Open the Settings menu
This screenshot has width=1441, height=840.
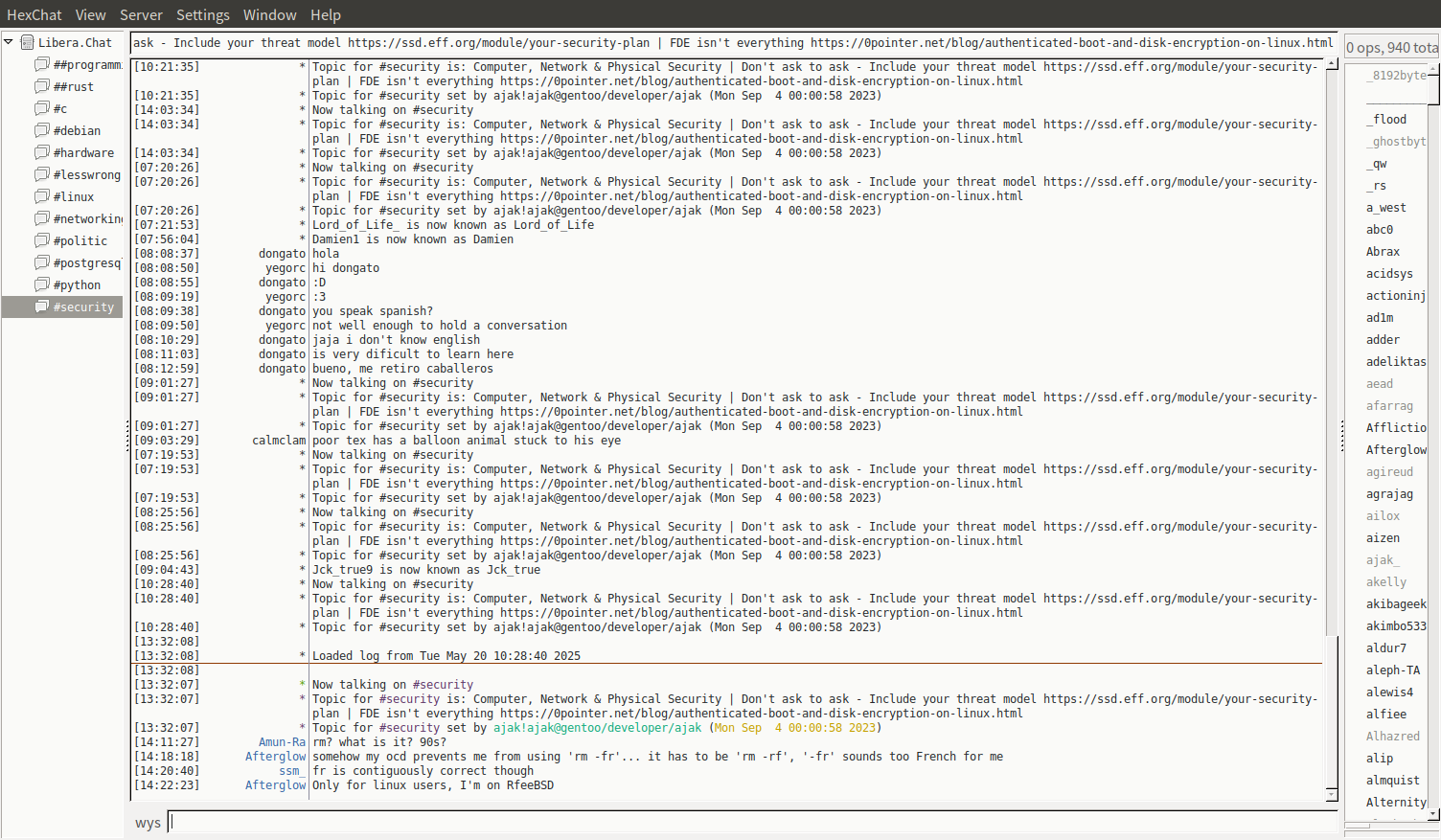(x=202, y=14)
